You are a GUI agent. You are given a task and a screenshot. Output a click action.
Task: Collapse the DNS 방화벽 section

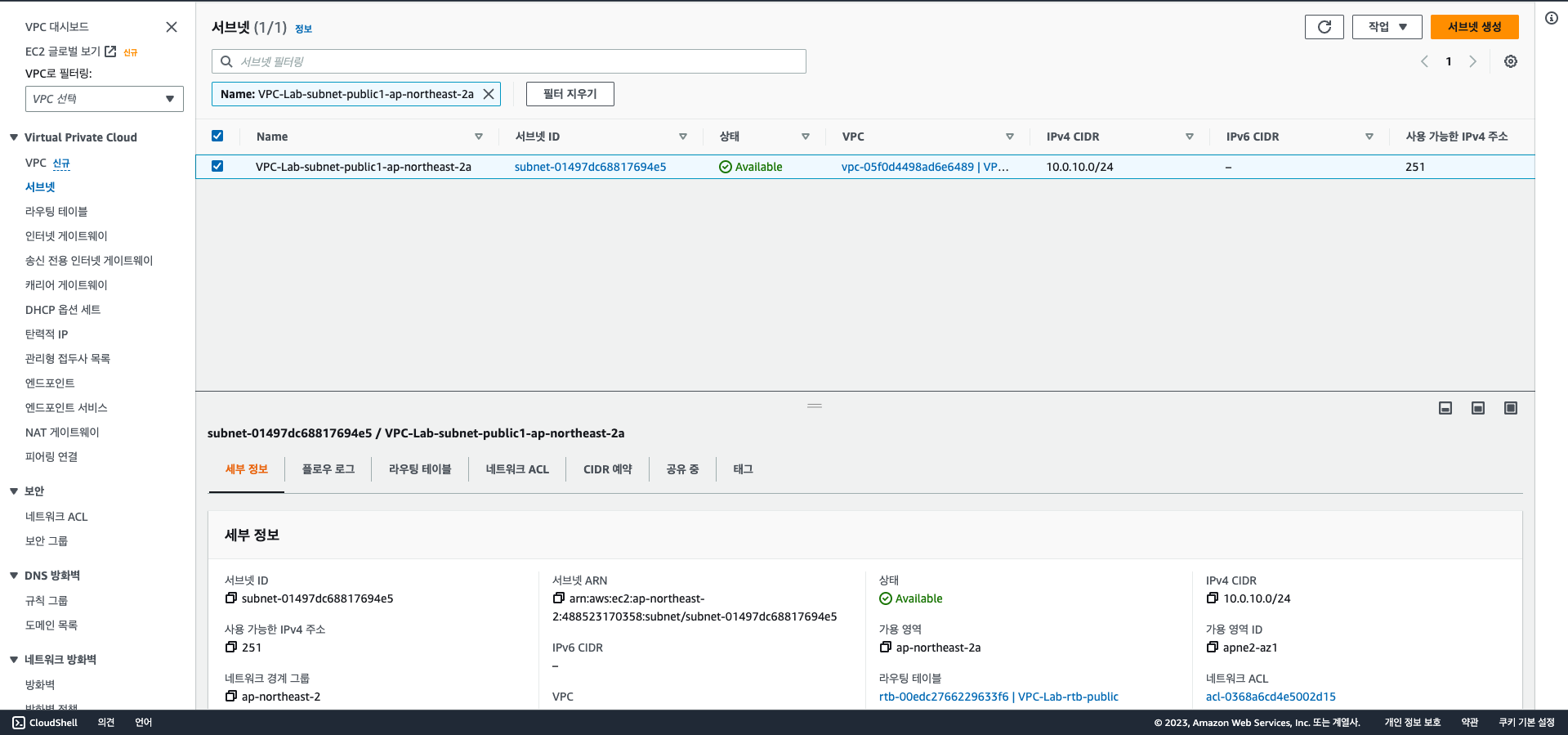[x=14, y=576]
